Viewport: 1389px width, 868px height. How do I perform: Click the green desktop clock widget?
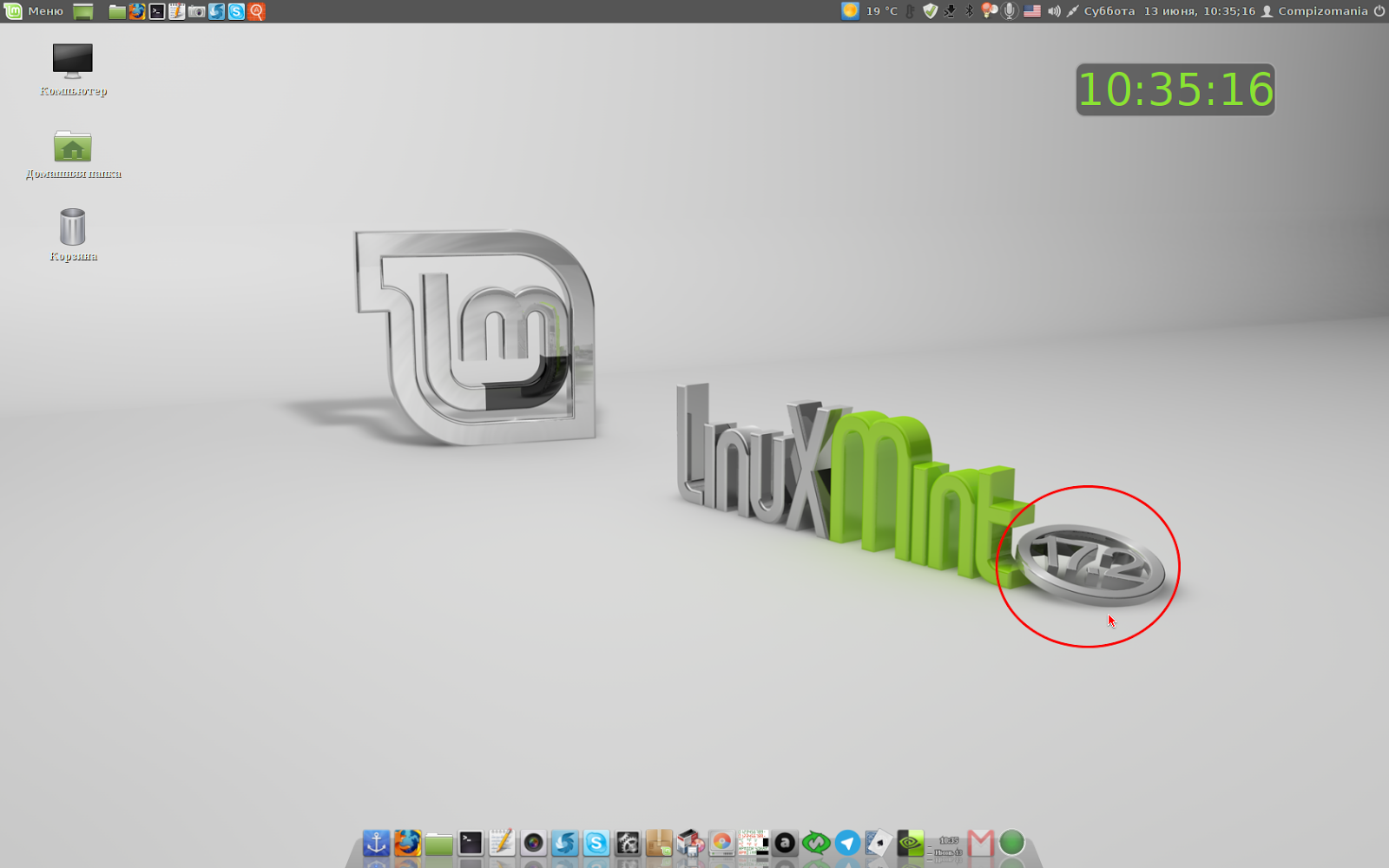tap(1175, 89)
